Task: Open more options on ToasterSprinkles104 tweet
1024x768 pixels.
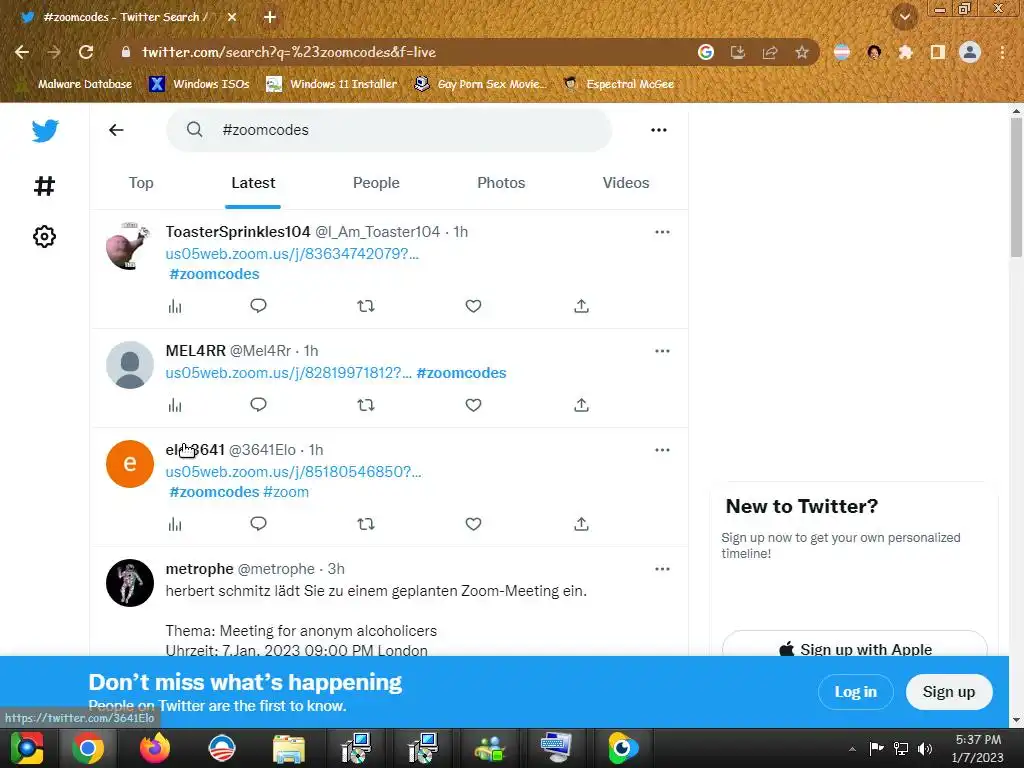Action: (662, 232)
